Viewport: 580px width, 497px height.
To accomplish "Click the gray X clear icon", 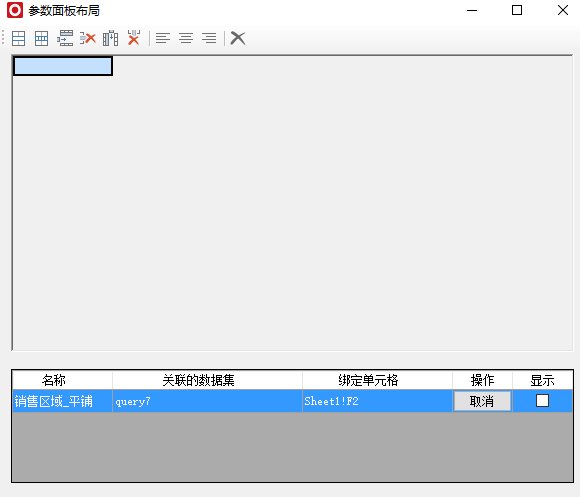I will pyautogui.click(x=238, y=38).
